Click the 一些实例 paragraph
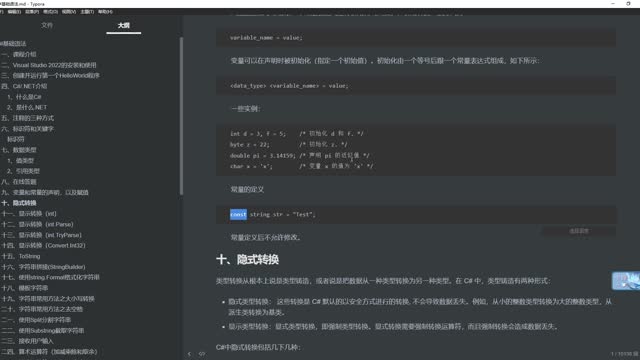 (246, 109)
